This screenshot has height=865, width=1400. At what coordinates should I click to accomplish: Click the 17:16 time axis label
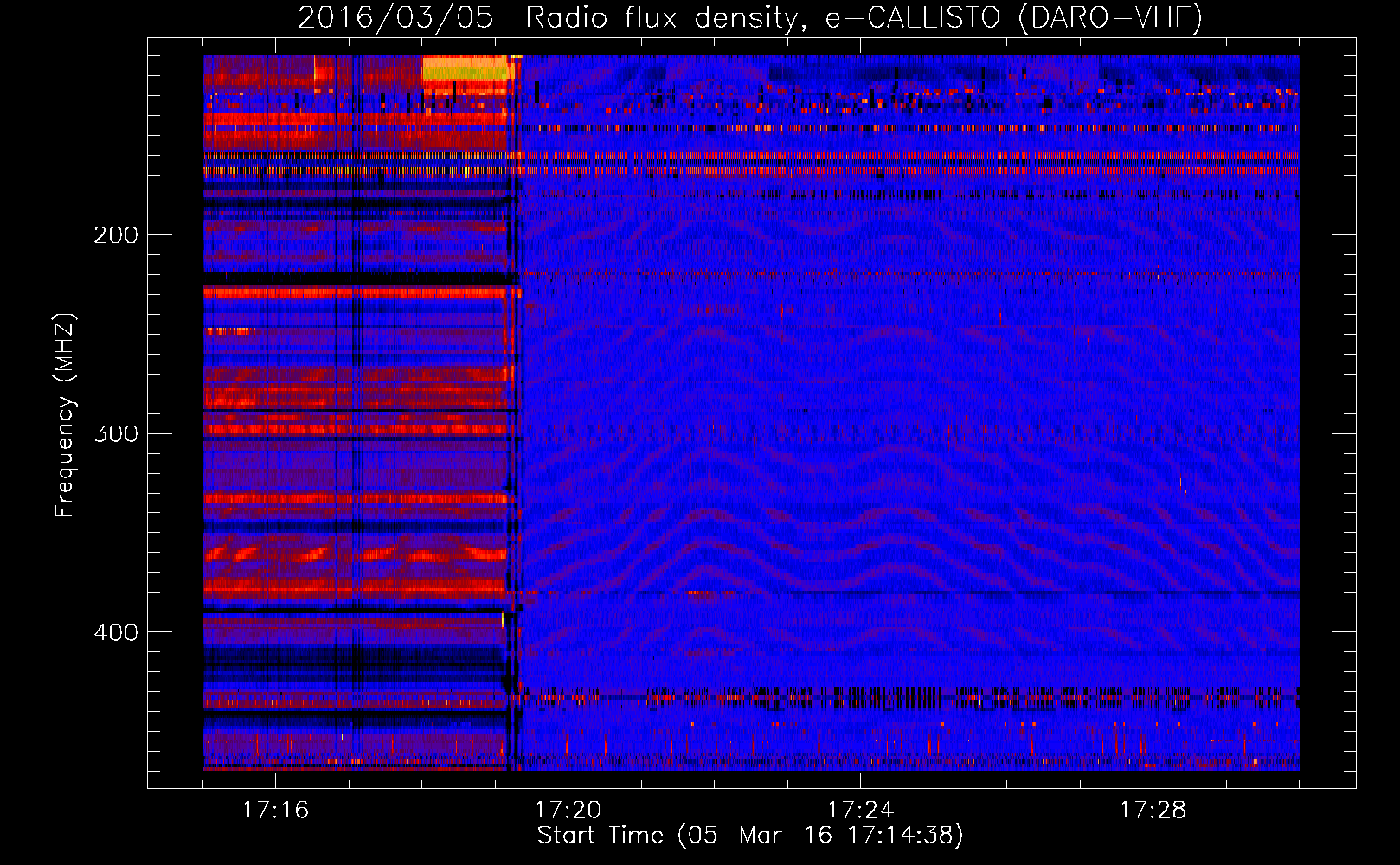coord(275,811)
